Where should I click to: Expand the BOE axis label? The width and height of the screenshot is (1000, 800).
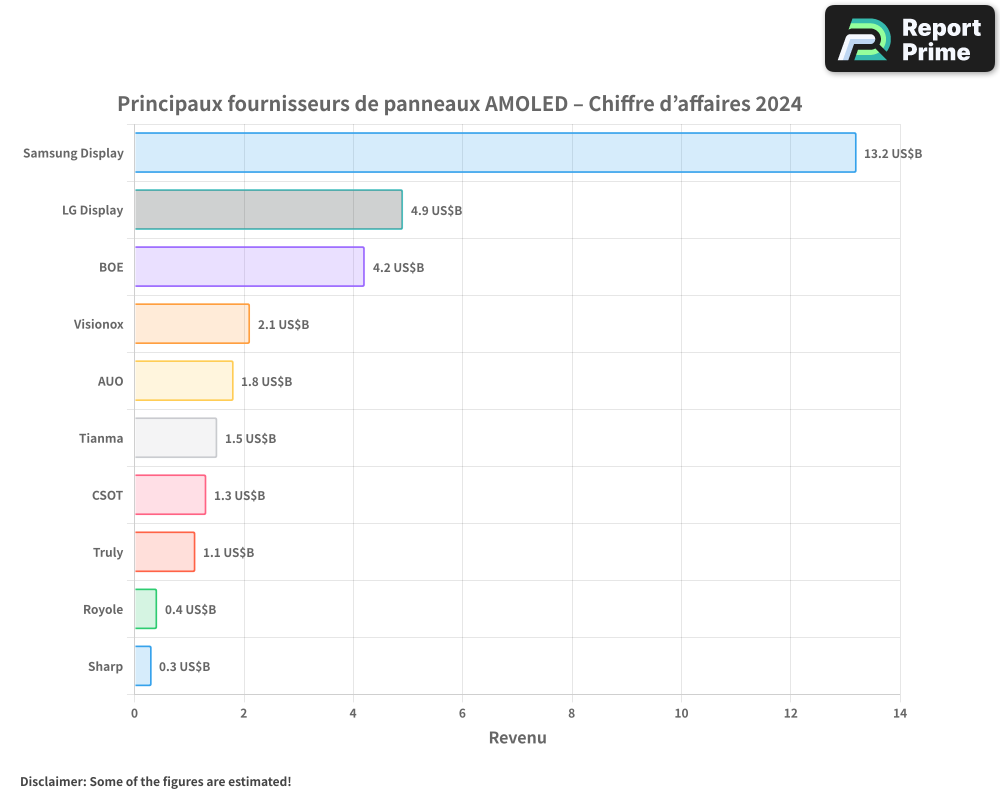[111, 267]
